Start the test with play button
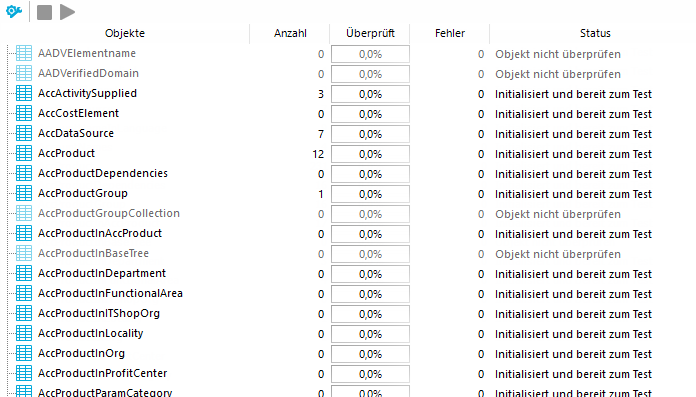The image size is (696, 397). click(67, 12)
